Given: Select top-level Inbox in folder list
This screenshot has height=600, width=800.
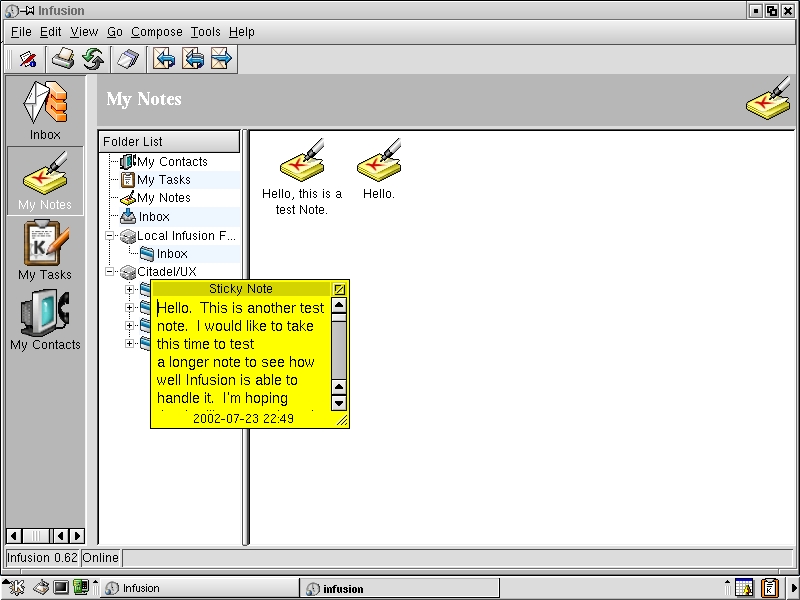Looking at the screenshot, I should [154, 216].
